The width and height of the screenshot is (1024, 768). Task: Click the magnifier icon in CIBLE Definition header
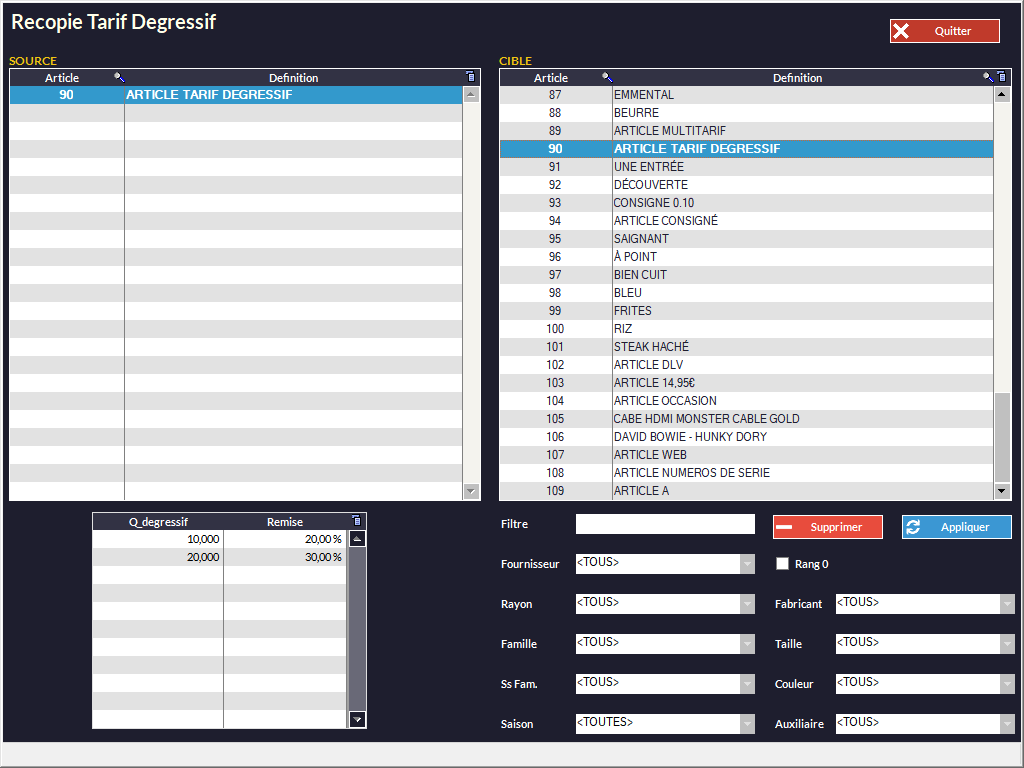point(987,77)
